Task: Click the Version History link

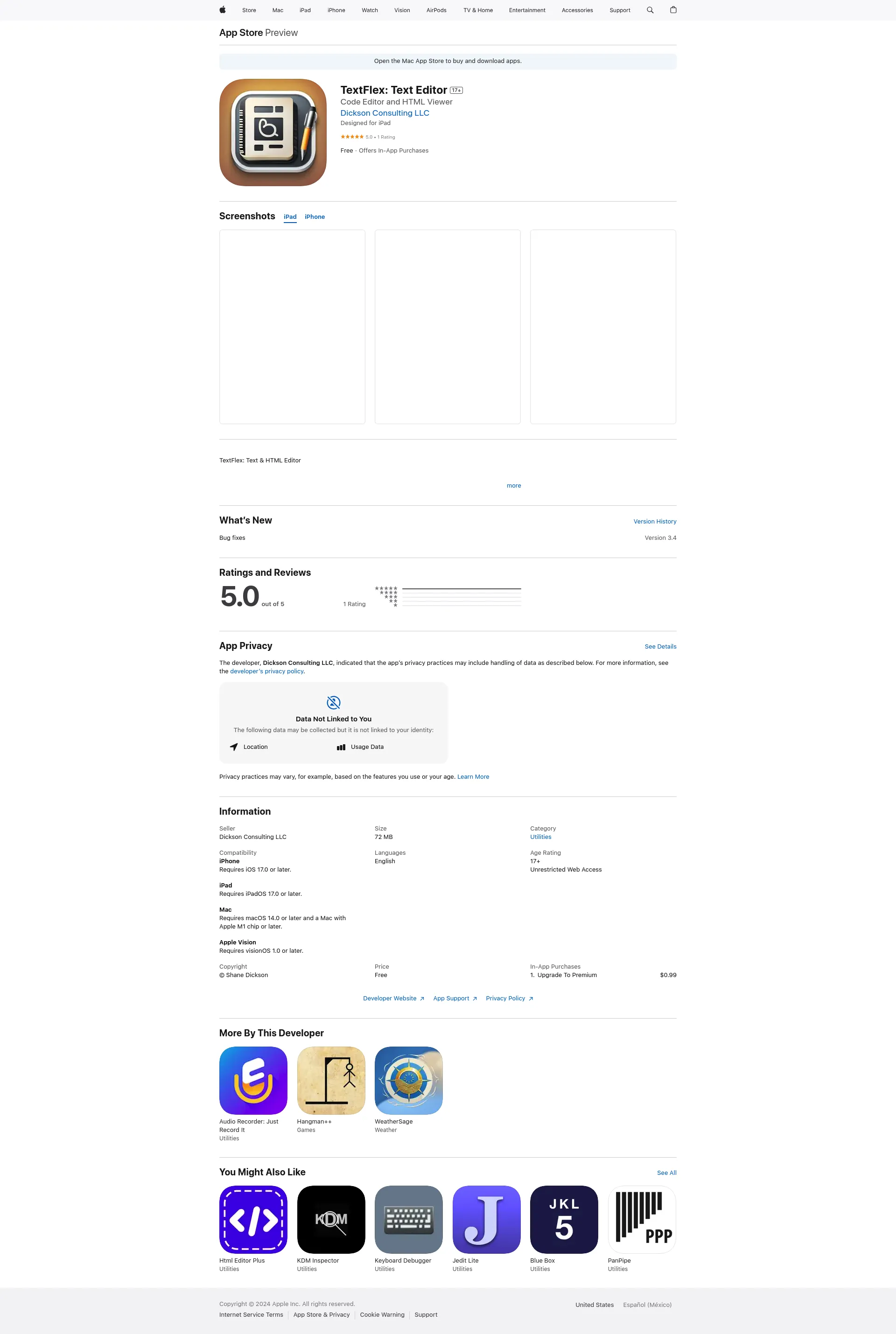Action: coord(655,521)
